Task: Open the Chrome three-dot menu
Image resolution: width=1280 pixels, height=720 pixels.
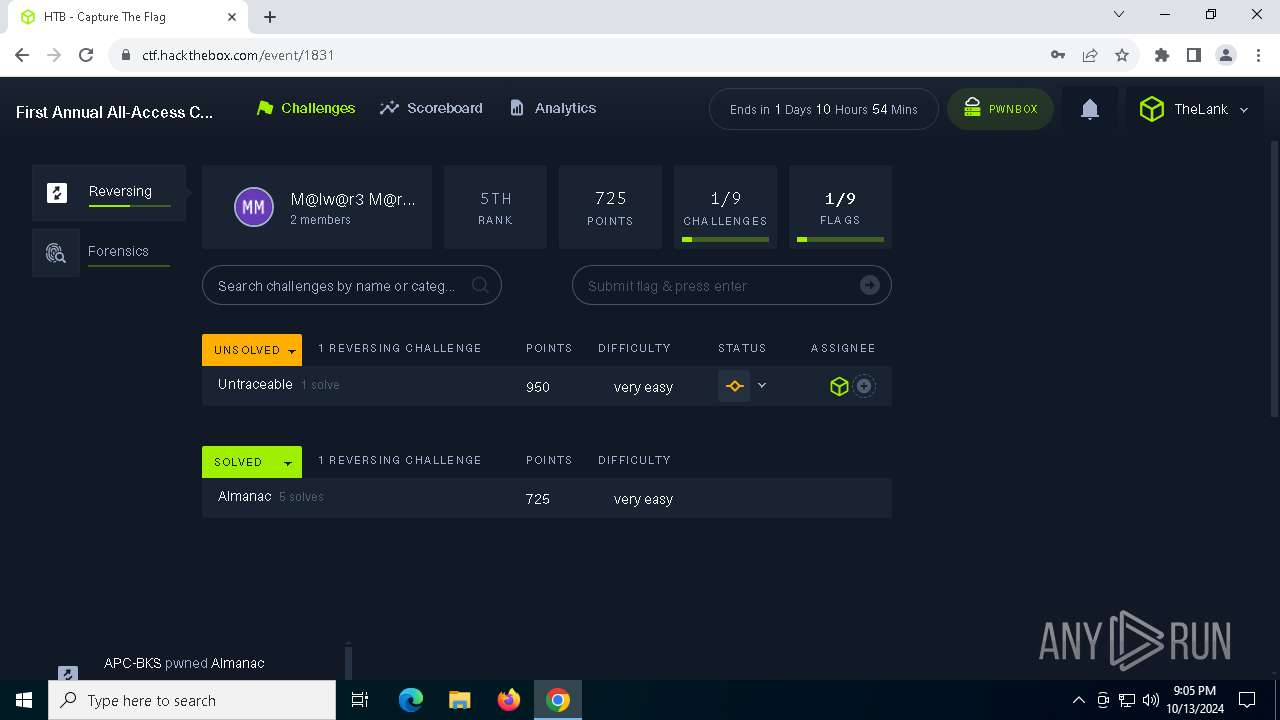Action: [1258, 55]
